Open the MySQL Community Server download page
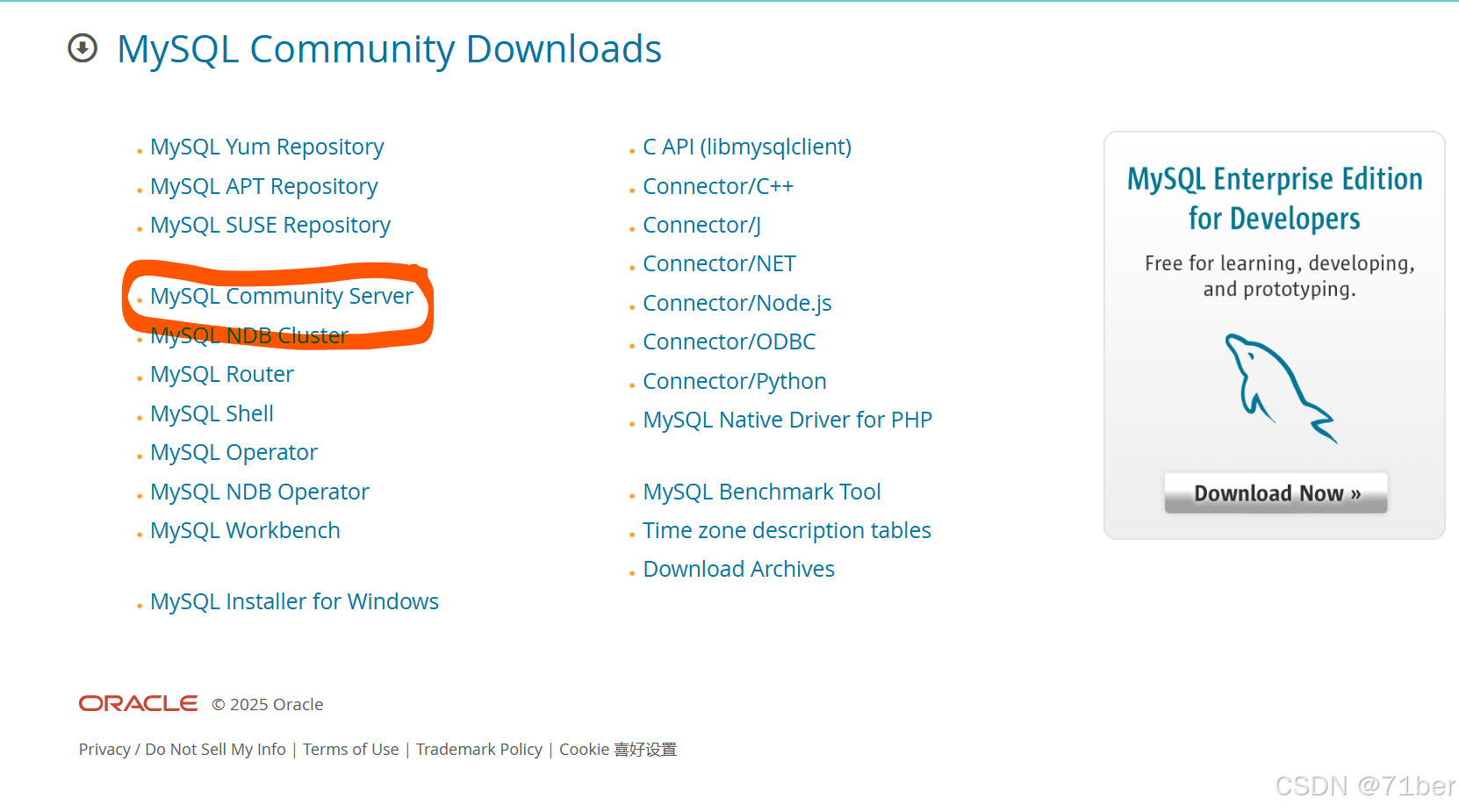1459x812 pixels. click(281, 296)
